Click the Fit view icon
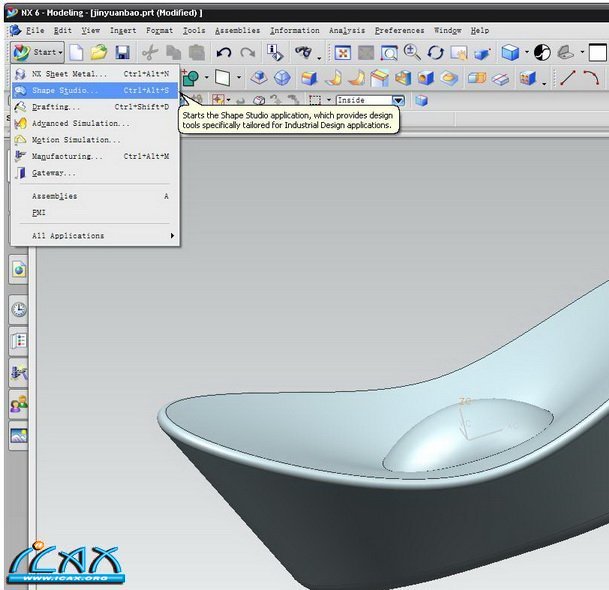 tap(343, 52)
